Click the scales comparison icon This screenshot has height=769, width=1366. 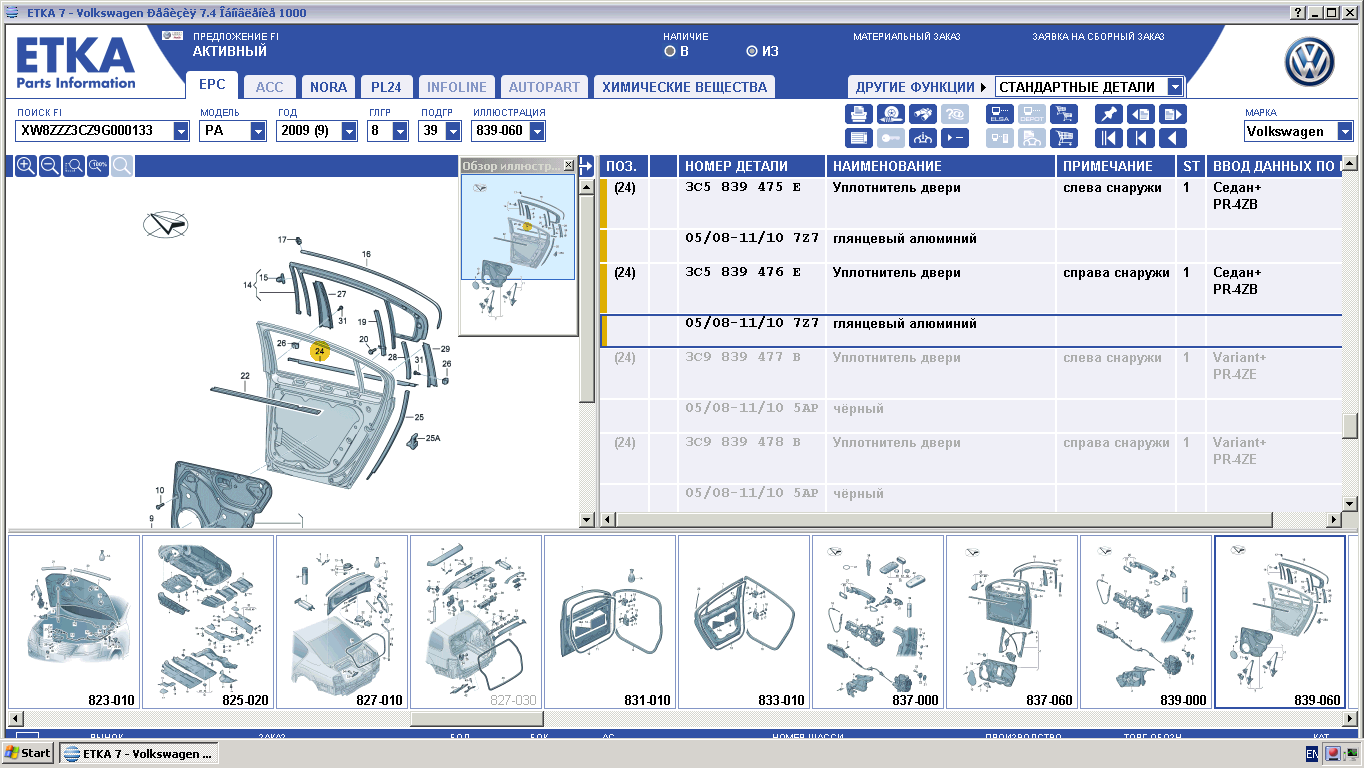click(923, 138)
